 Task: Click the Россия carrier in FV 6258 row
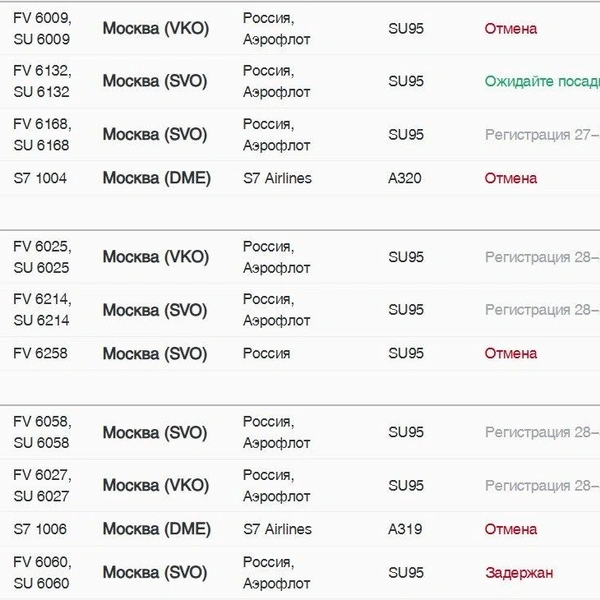pyautogui.click(x=266, y=353)
